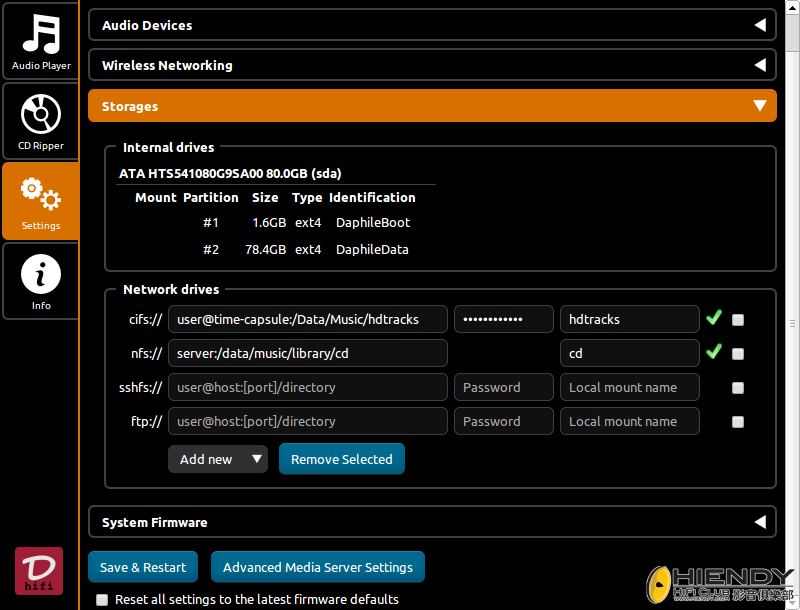Open the Audio Player section
This screenshot has width=800, height=610.
(x=41, y=41)
